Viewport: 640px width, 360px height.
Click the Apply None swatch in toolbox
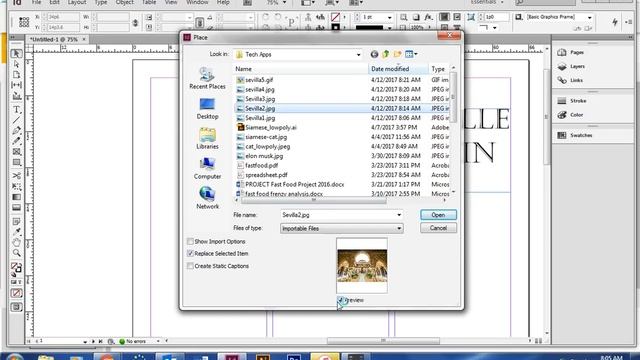tap(16, 293)
